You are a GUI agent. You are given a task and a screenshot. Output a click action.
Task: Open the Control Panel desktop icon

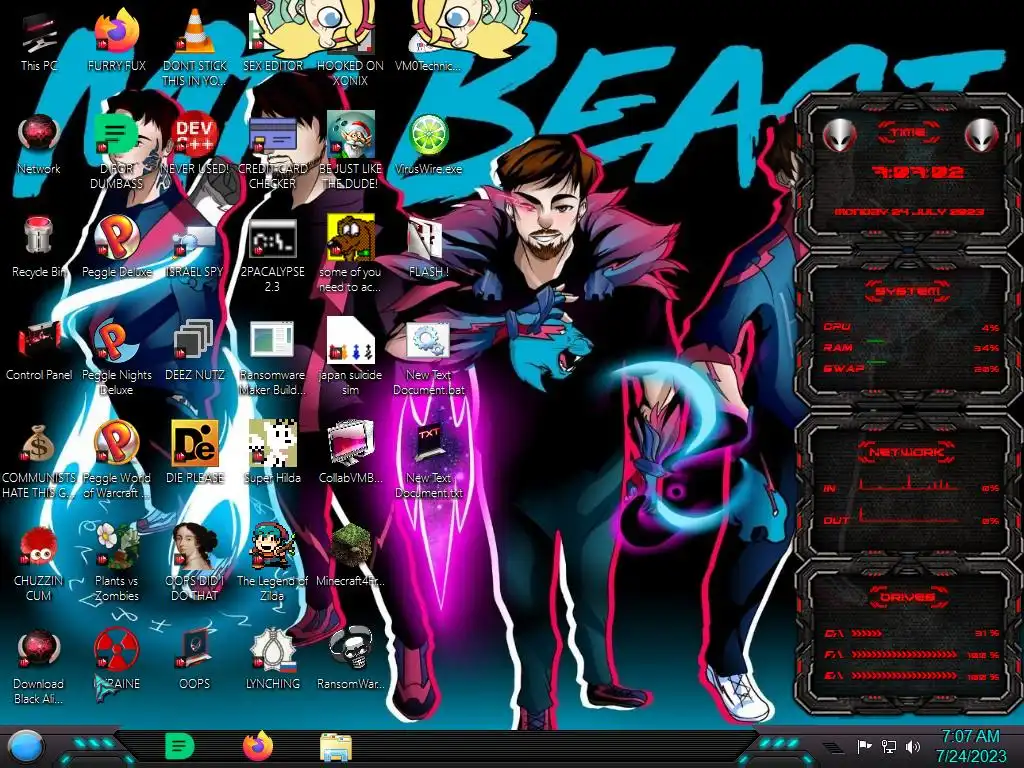[39, 351]
